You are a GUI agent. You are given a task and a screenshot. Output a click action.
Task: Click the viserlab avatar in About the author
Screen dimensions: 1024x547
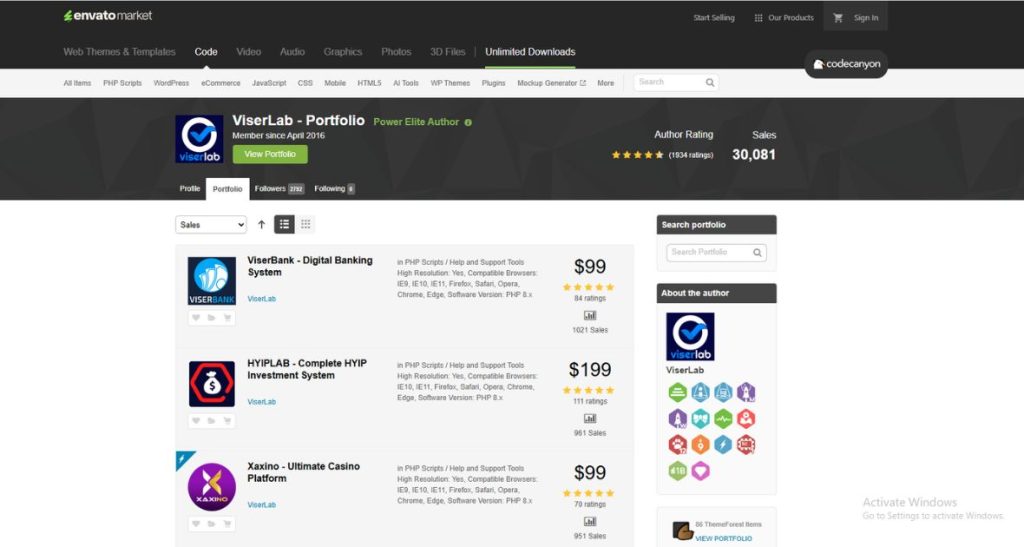690,337
